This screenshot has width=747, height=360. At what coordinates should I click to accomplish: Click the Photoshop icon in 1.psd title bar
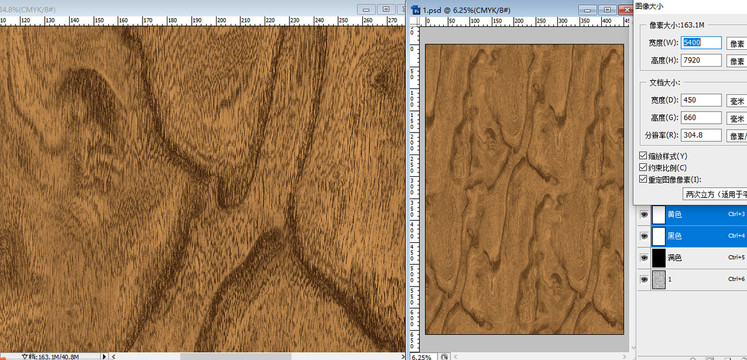(416, 10)
